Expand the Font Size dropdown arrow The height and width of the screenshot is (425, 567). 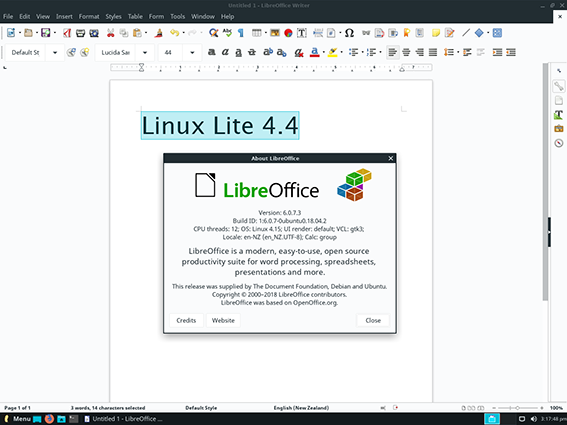click(x=192, y=52)
